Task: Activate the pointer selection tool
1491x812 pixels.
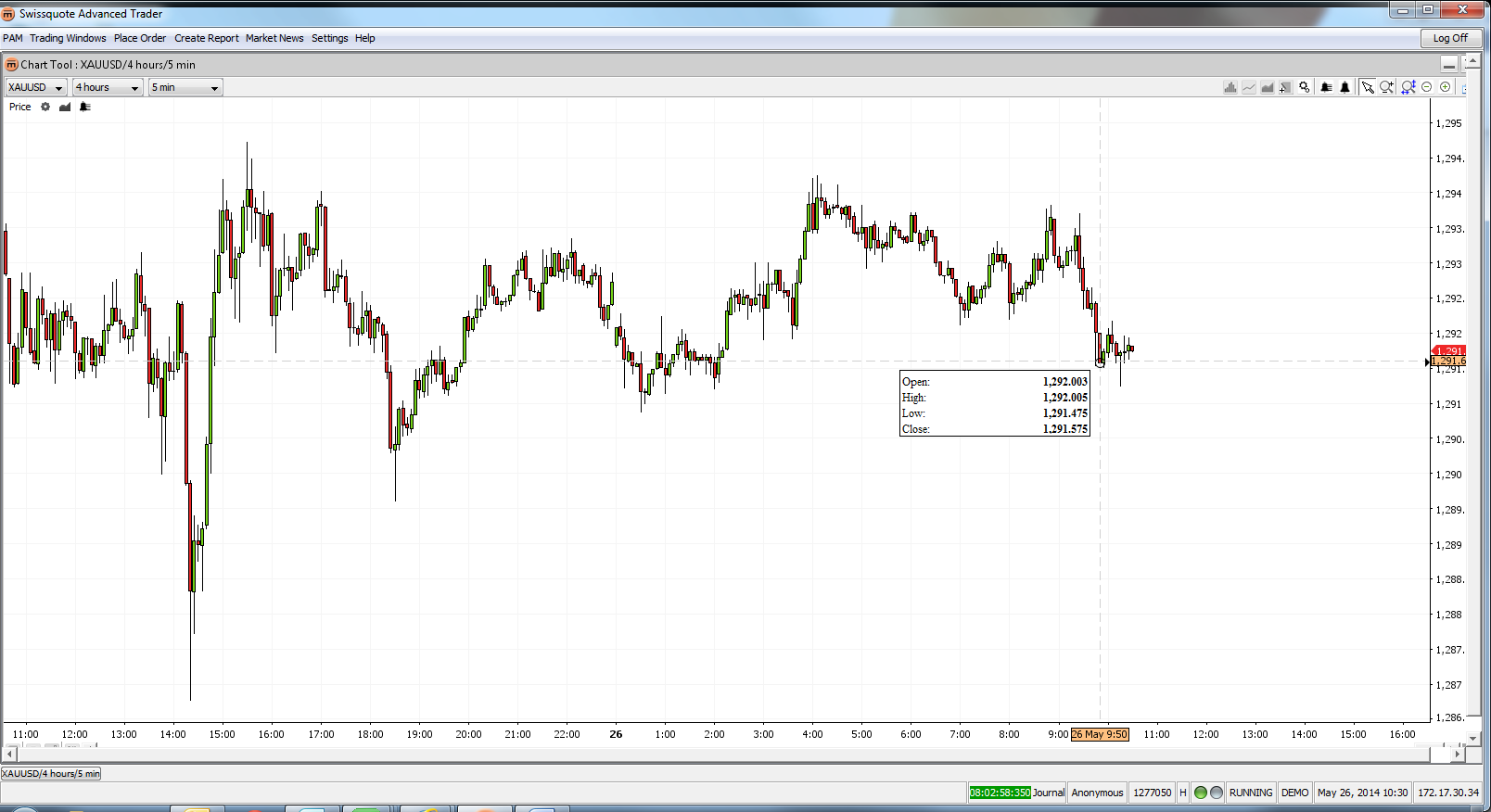Action: coord(1368,87)
